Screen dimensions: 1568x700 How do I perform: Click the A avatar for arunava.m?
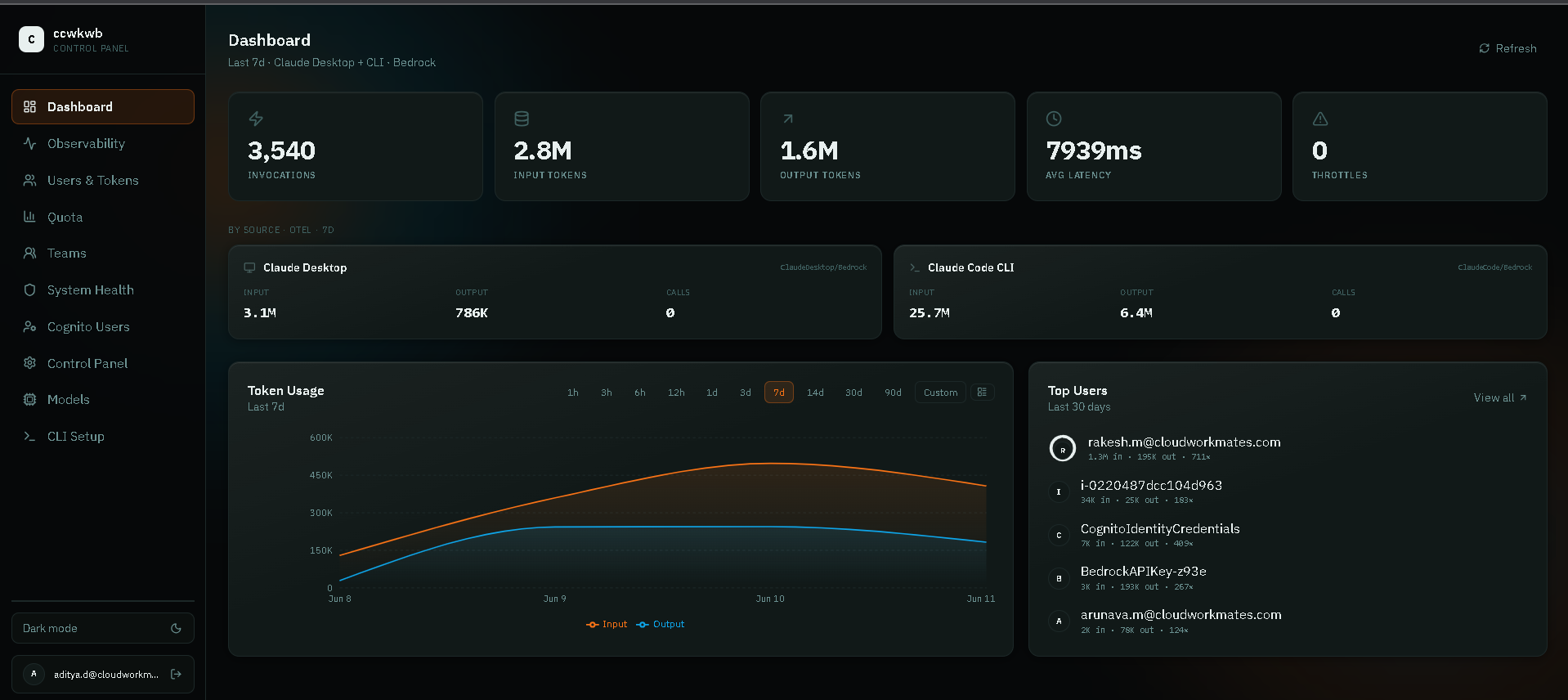point(1059,621)
